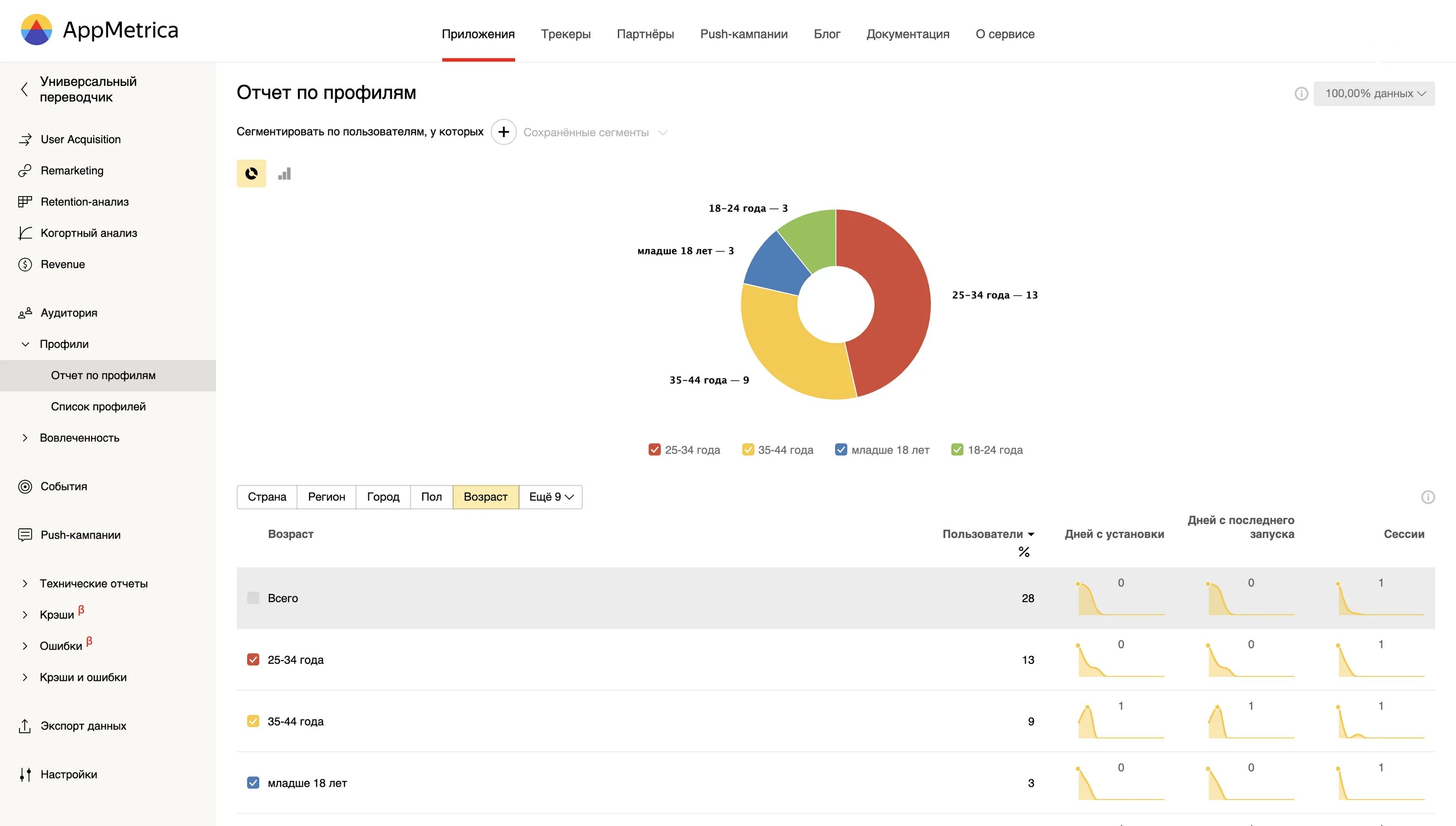Open Экспорт данных upload icon
The image size is (1456, 826).
coord(25,726)
